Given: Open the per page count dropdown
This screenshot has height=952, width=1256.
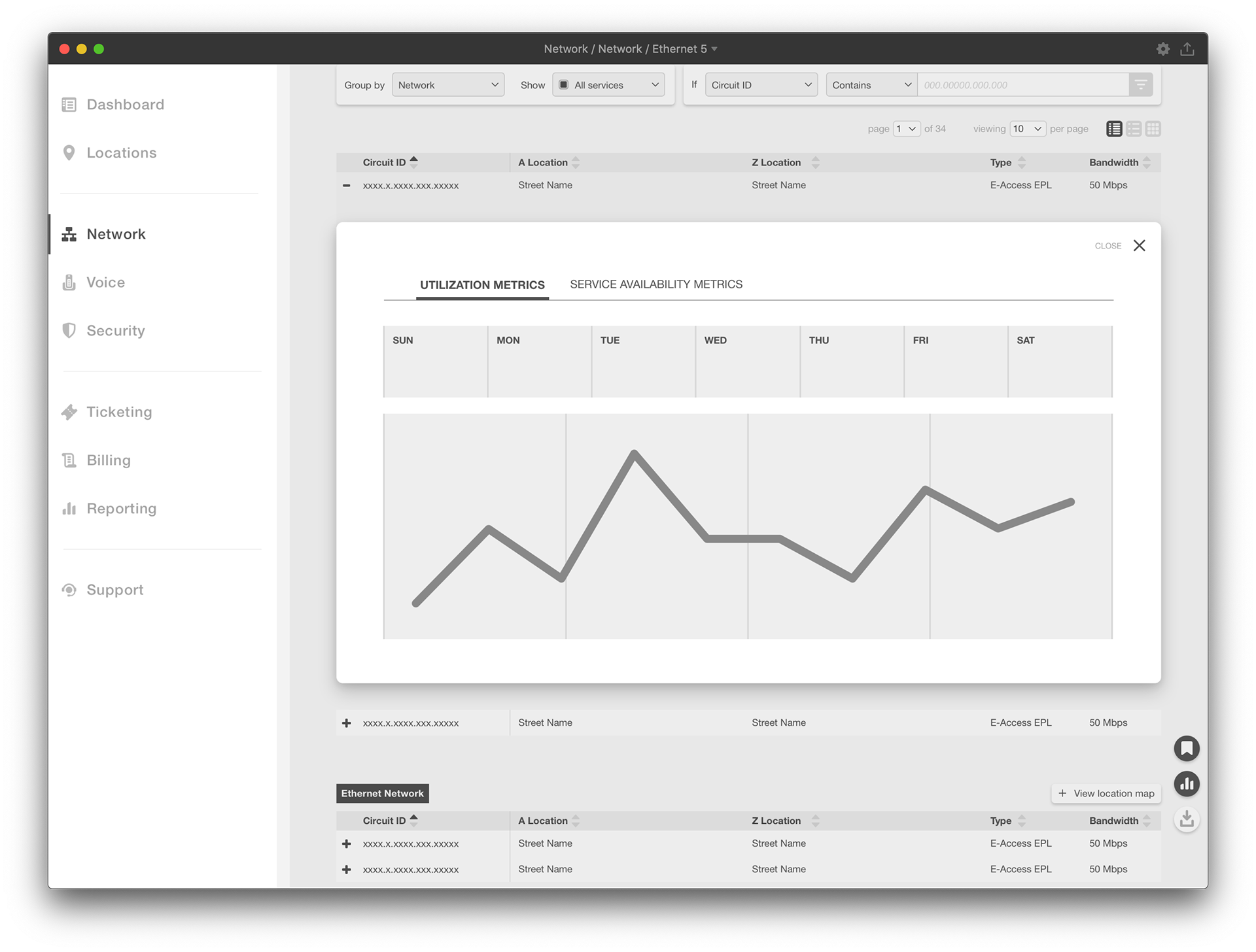Looking at the screenshot, I should coord(1027,129).
